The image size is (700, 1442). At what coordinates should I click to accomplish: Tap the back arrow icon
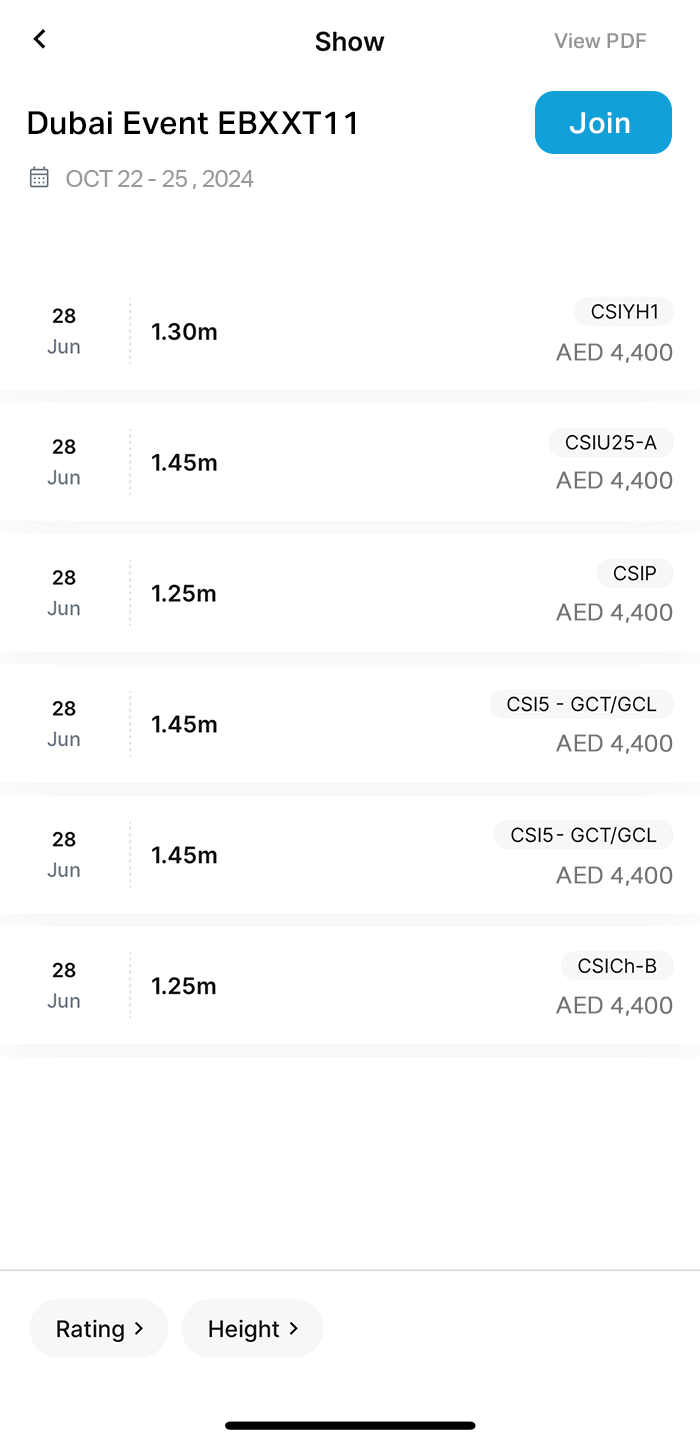(x=40, y=39)
